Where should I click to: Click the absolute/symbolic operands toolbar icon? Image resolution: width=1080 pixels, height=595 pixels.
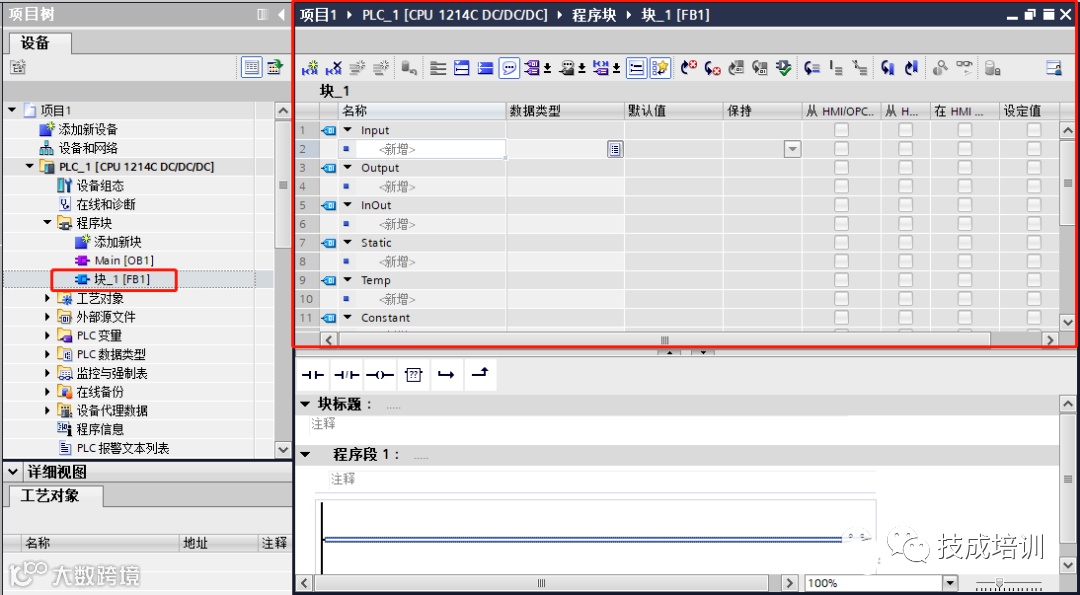click(533, 67)
